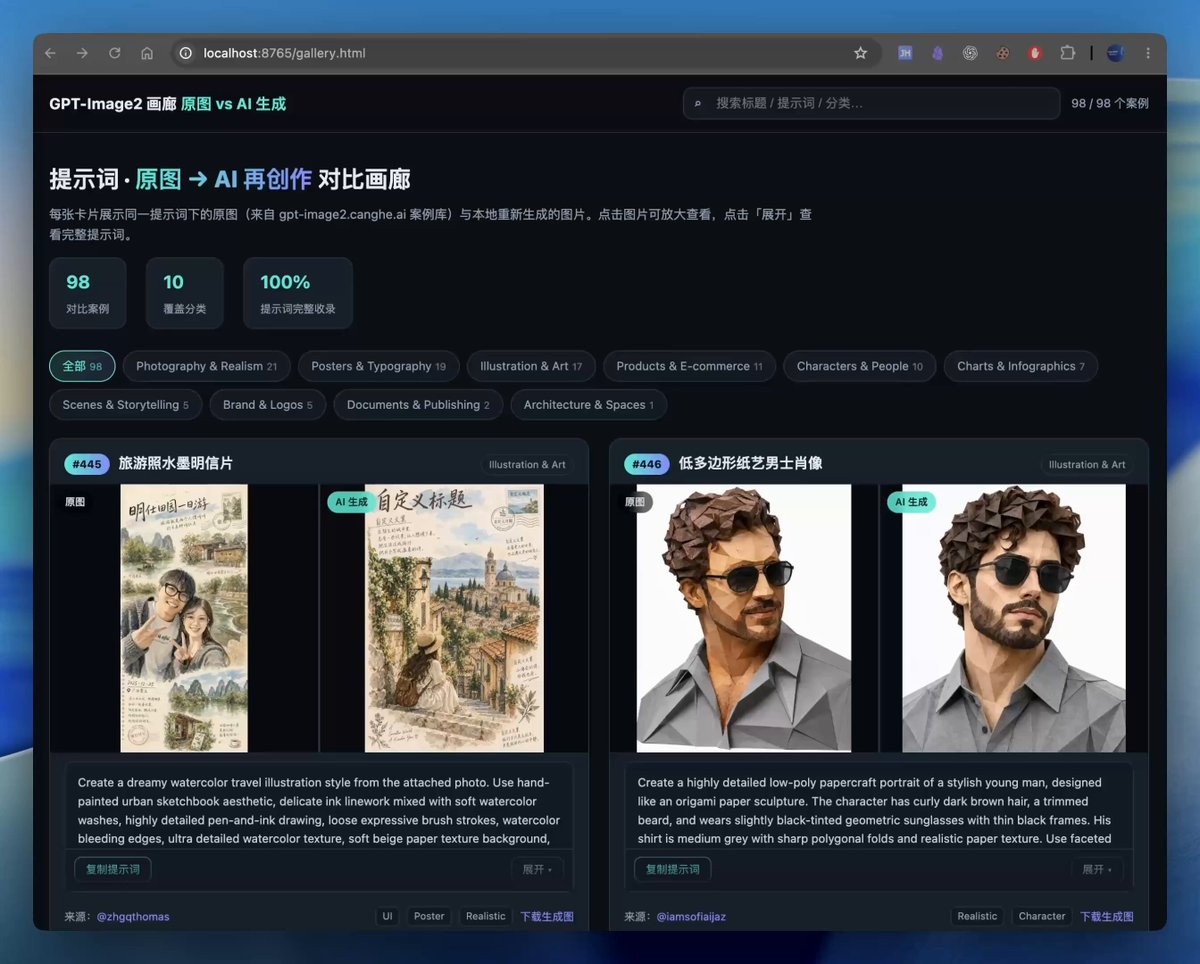This screenshot has width=1200, height=964.
Task: Filter by Charts & Infographics
Action: click(1021, 366)
